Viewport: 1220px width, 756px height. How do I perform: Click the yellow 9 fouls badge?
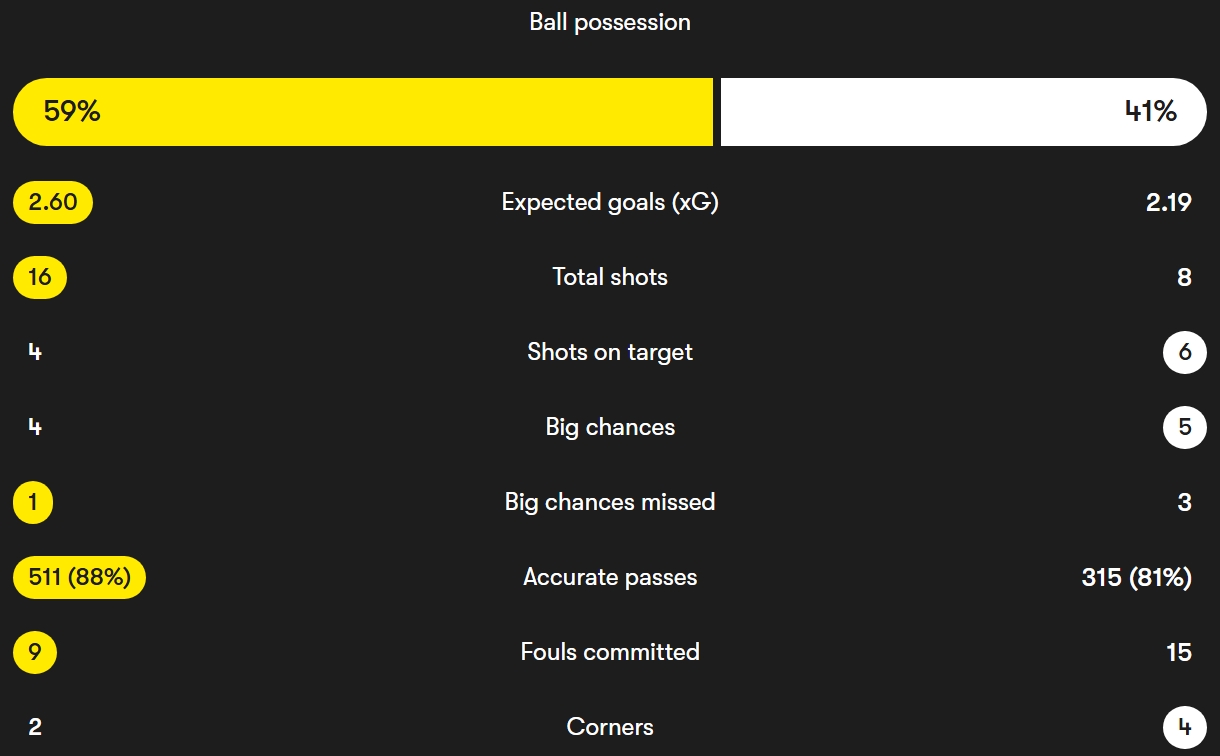(x=35, y=652)
